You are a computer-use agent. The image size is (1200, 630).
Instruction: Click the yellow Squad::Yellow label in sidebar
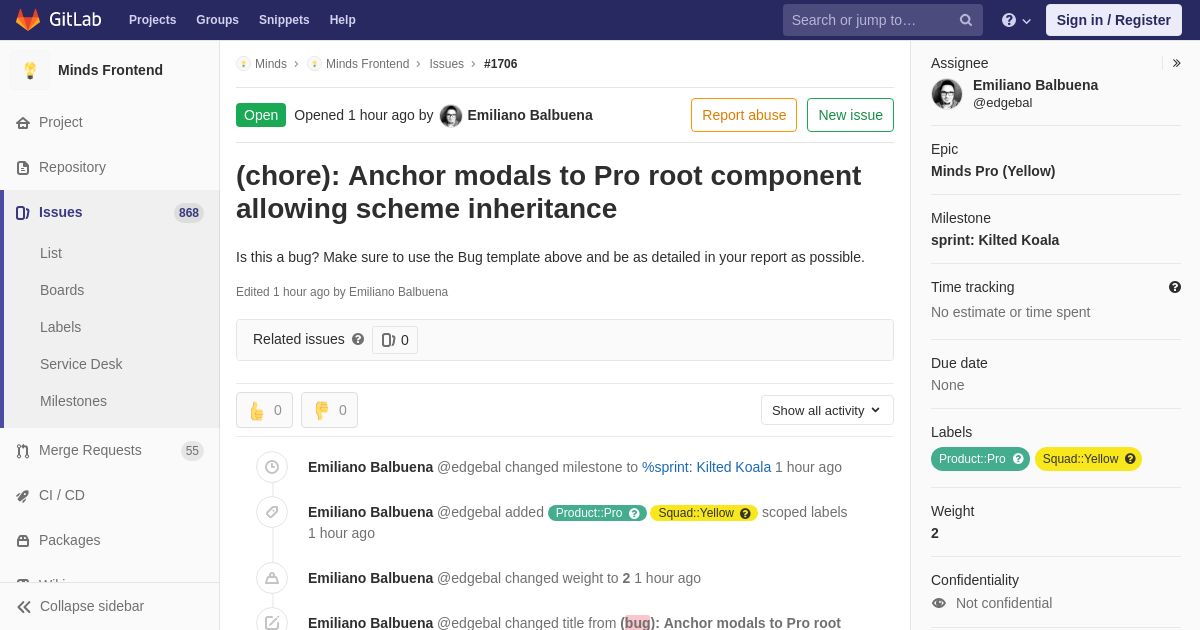click(x=1088, y=459)
